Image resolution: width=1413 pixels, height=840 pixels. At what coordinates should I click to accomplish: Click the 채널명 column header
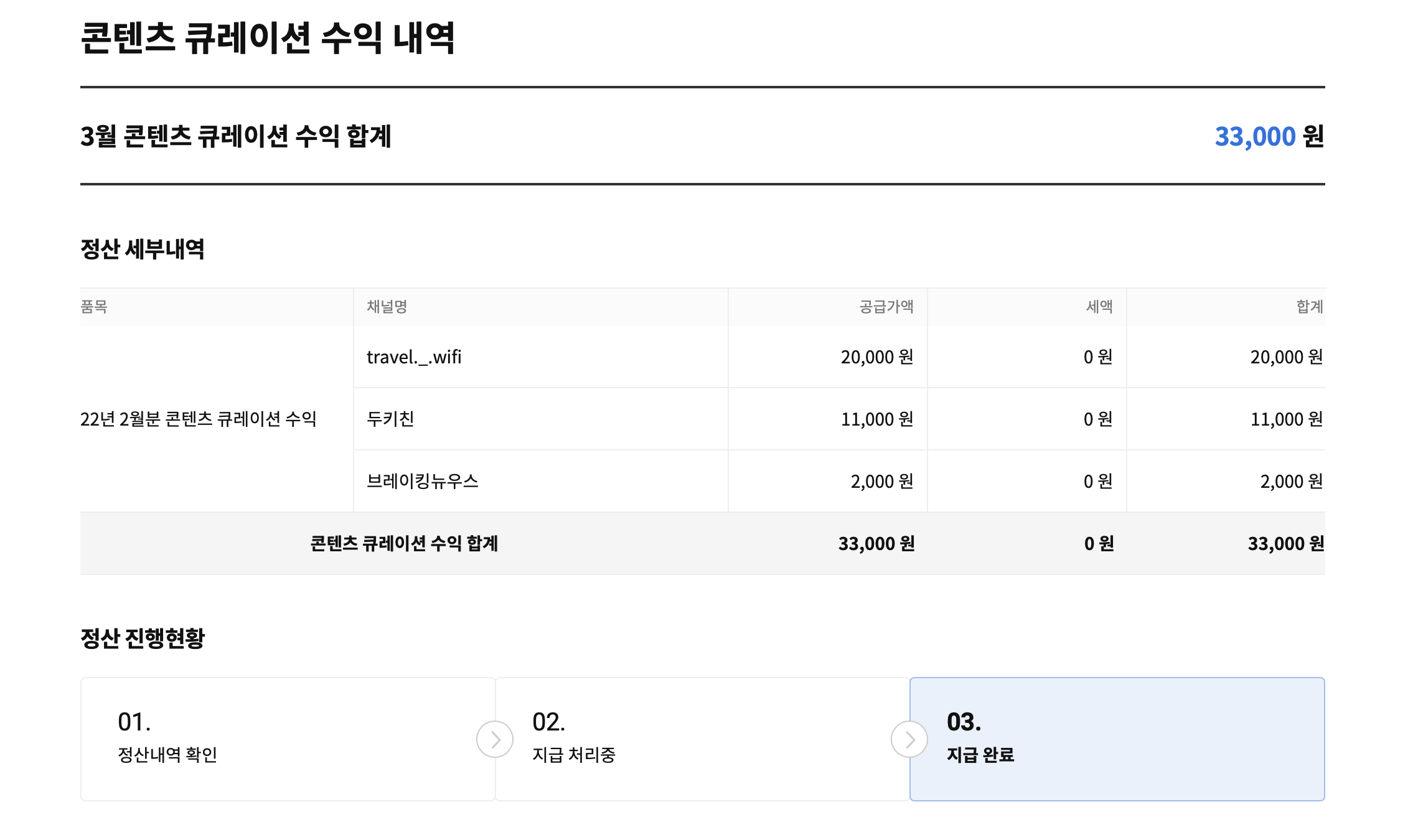tap(387, 307)
